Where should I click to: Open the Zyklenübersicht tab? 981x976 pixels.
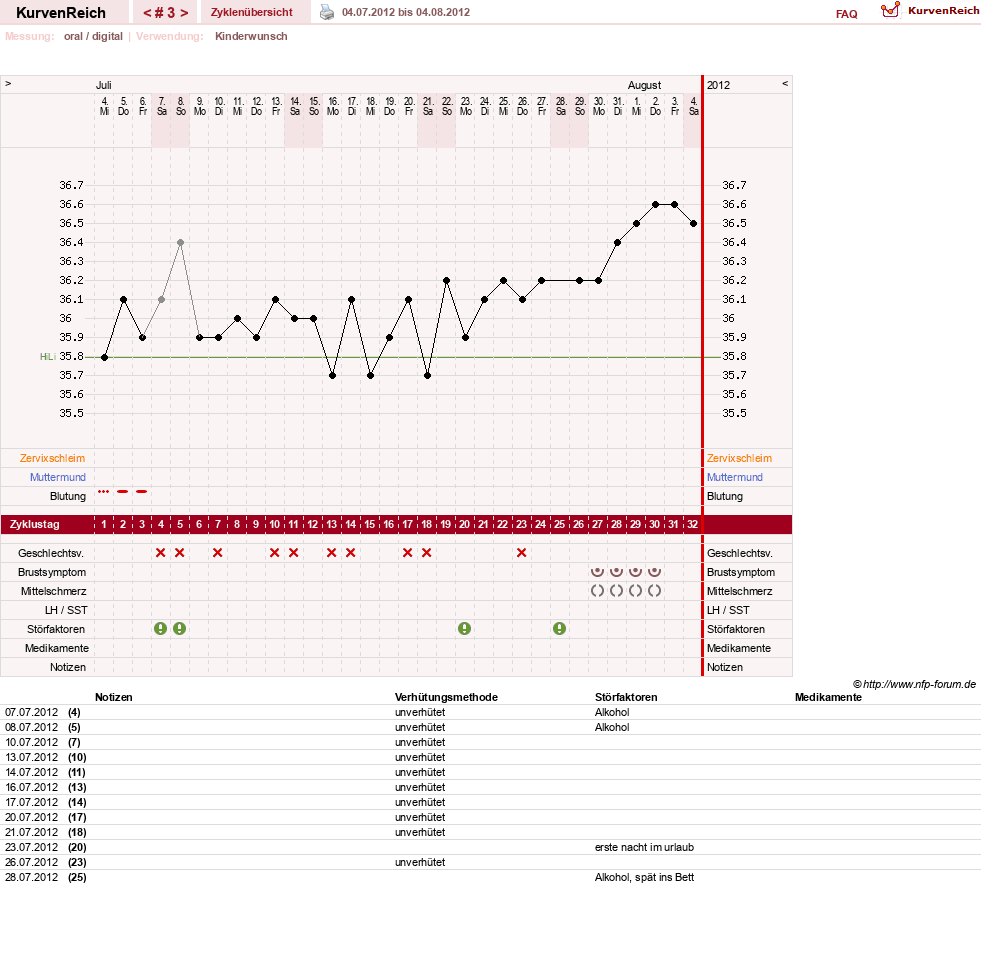coord(252,13)
